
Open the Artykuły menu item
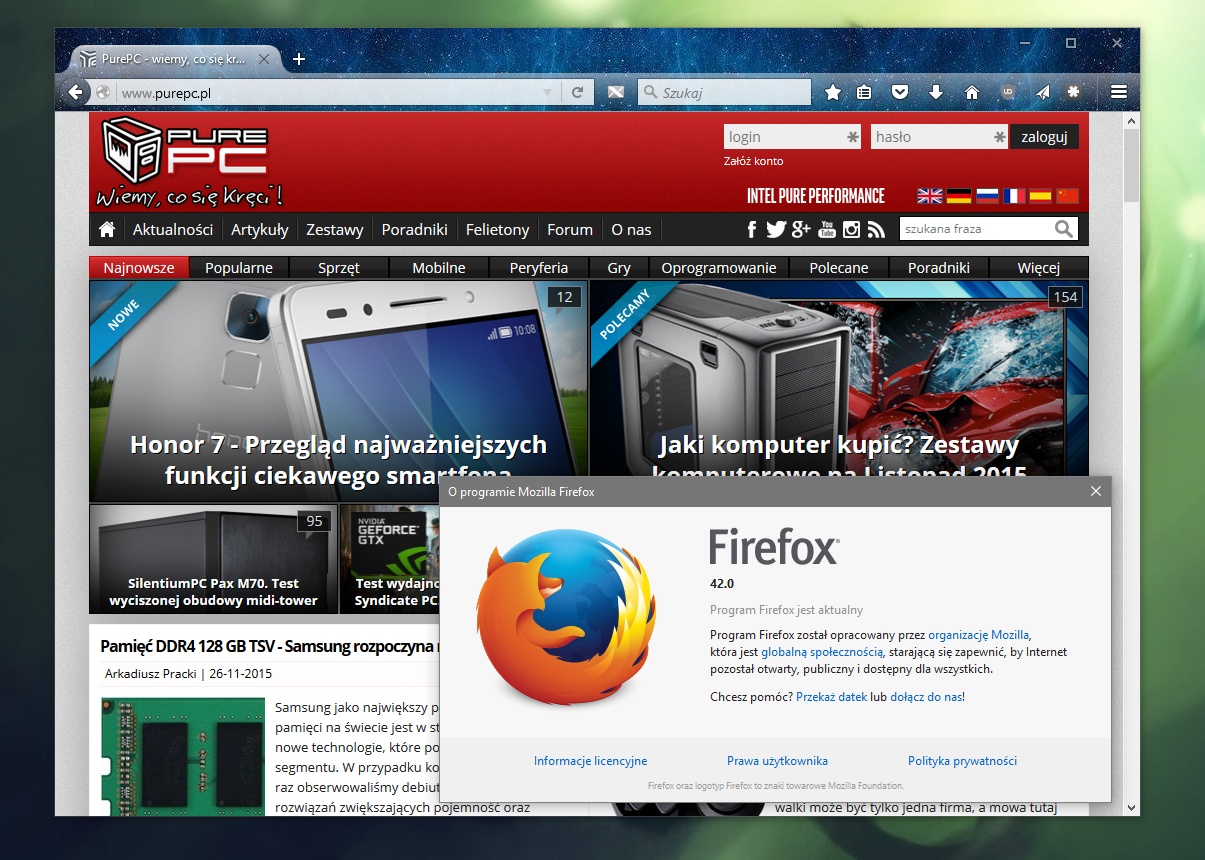coord(260,229)
